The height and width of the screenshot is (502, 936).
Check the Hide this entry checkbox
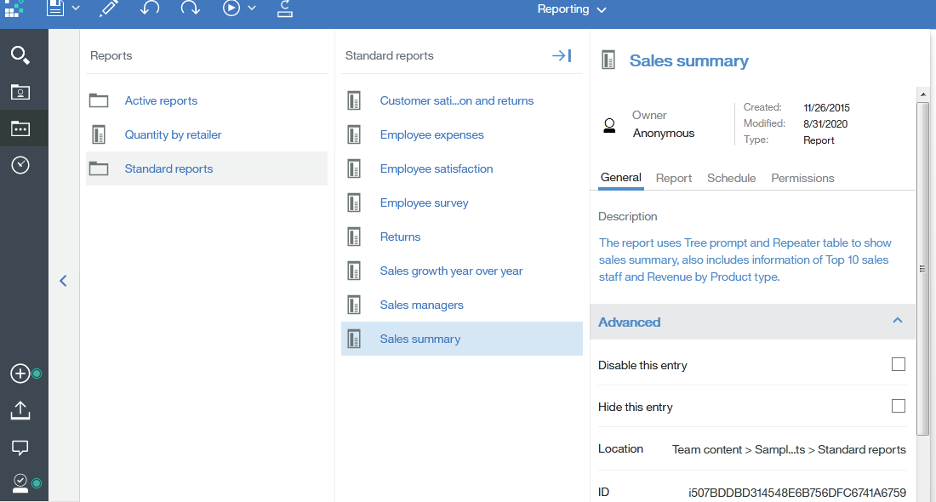pyautogui.click(x=898, y=406)
